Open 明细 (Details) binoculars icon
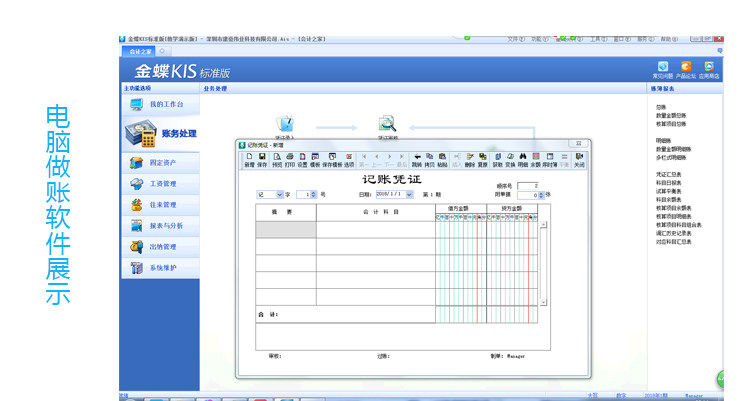 [523, 160]
